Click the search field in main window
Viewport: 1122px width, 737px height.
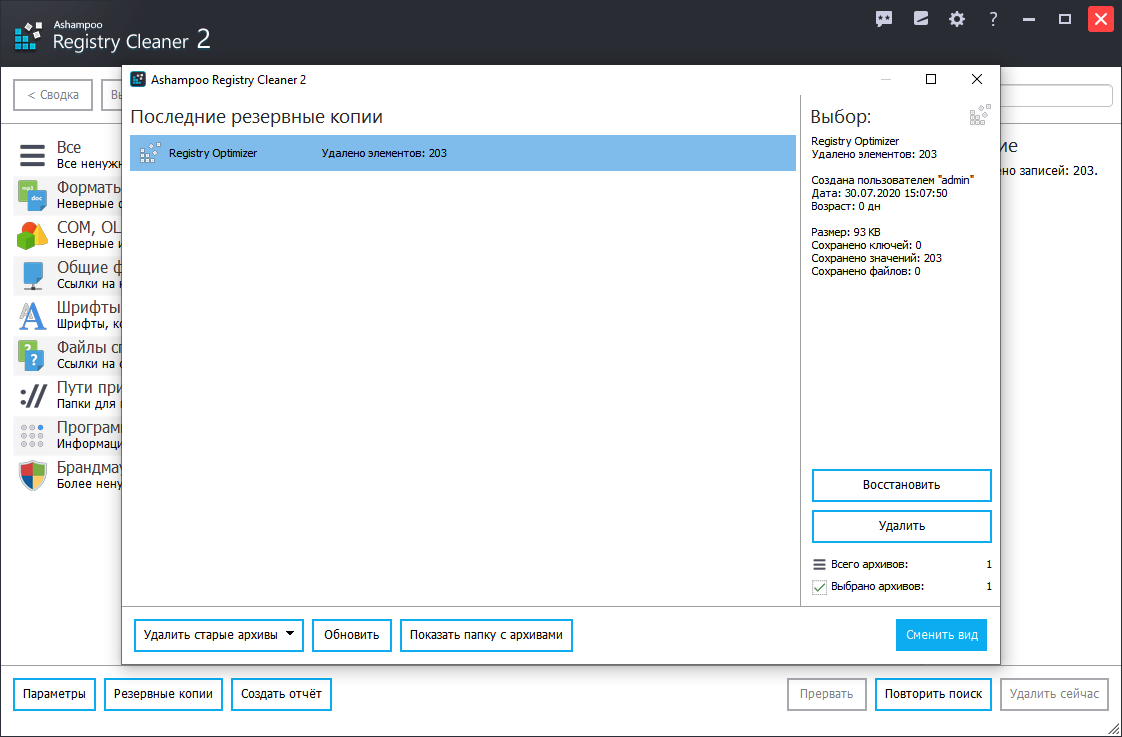[1056, 95]
